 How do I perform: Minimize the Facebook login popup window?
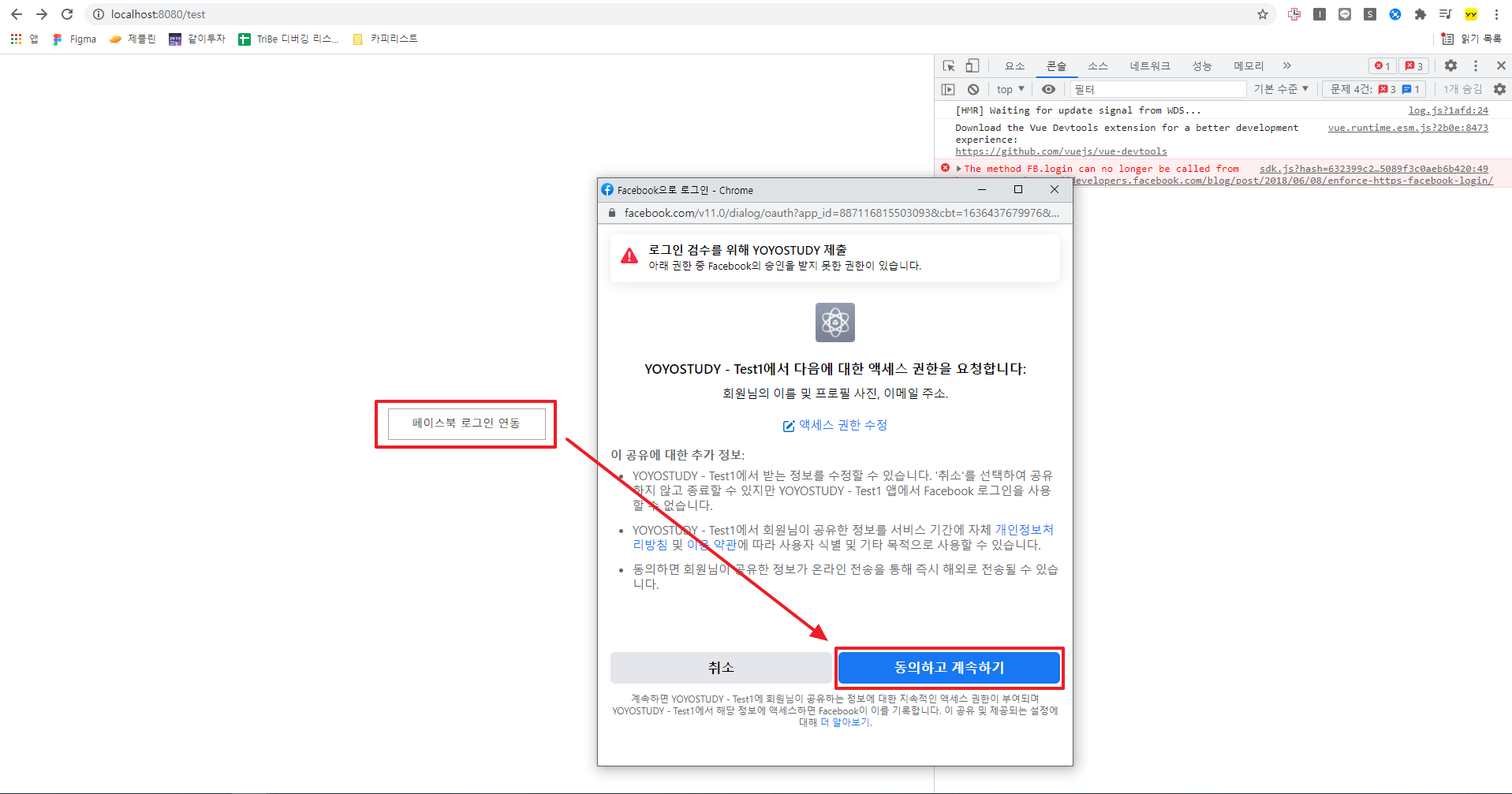coord(982,189)
